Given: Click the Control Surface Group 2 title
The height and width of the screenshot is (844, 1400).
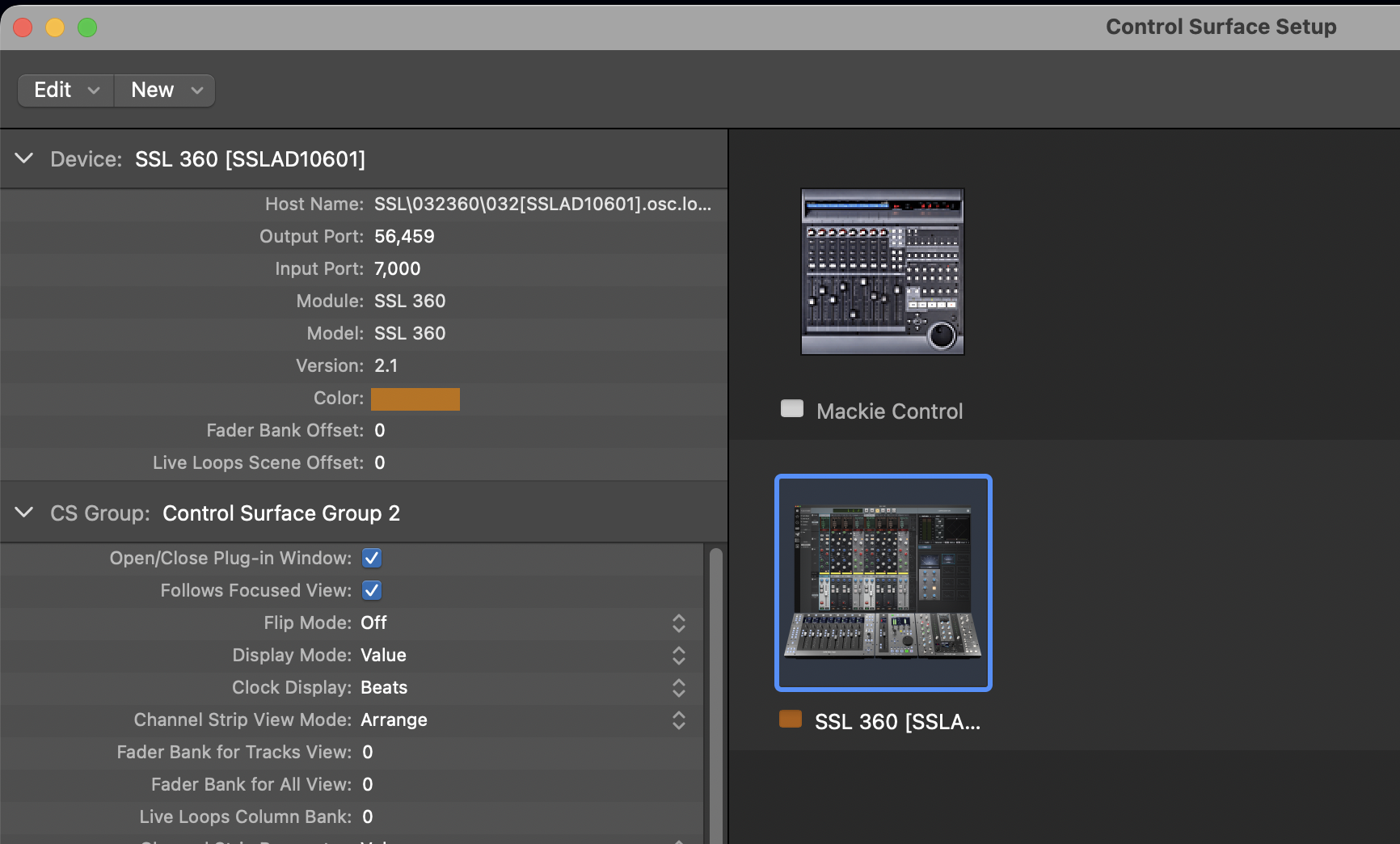Looking at the screenshot, I should 281,513.
